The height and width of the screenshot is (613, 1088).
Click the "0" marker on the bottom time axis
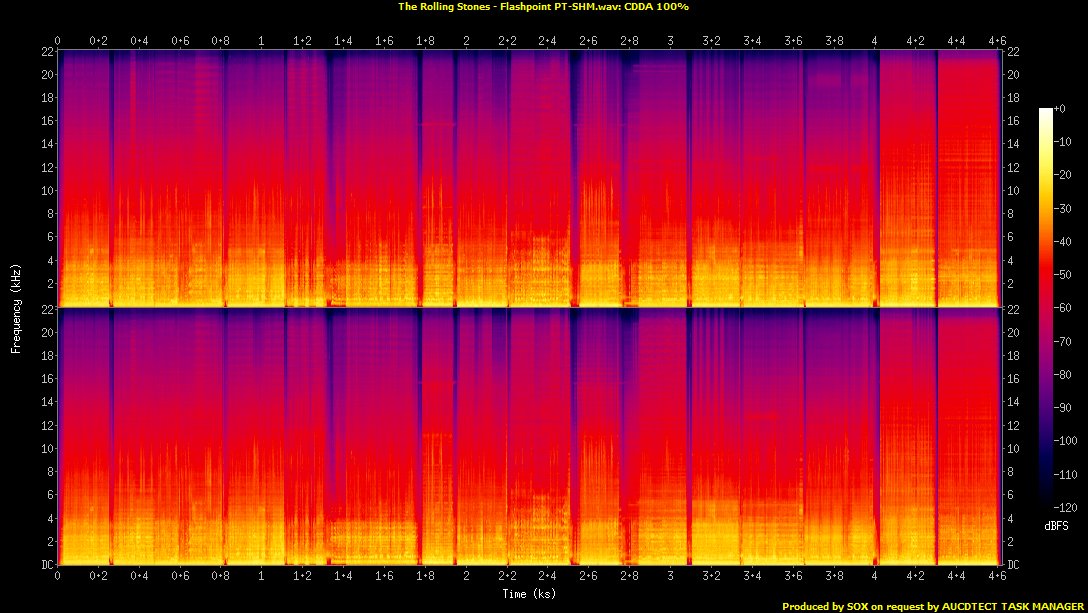[57, 577]
